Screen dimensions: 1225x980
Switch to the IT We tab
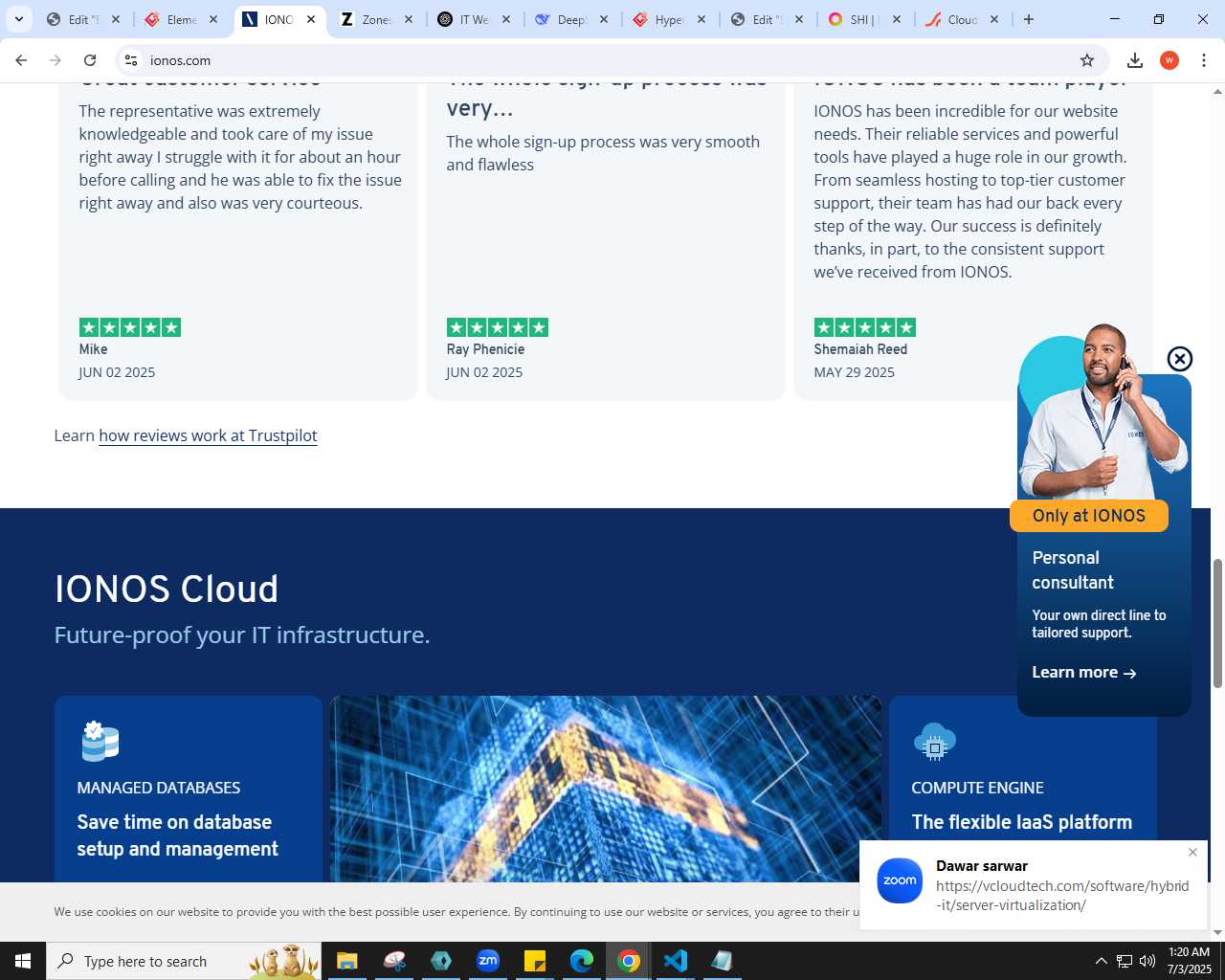point(475,19)
